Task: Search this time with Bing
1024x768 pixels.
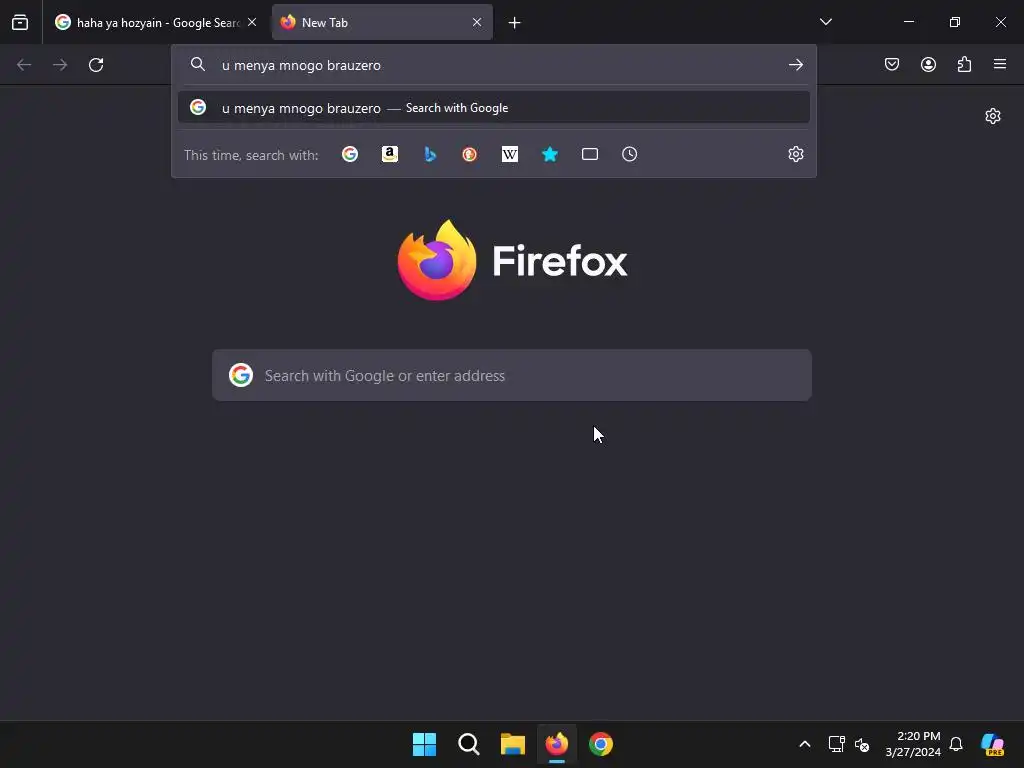Action: [x=430, y=154]
